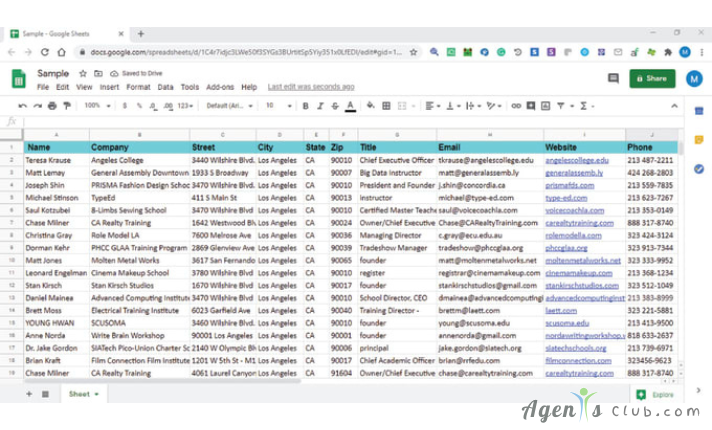Select the Company header cell

pyautogui.click(x=139, y=147)
